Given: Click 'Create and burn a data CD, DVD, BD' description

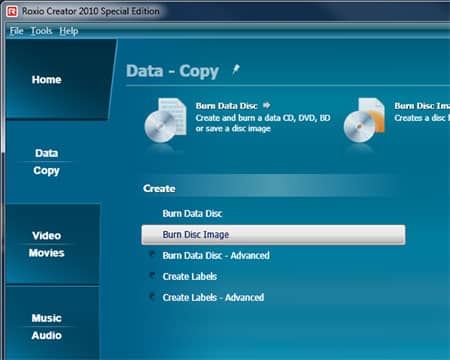Looking at the screenshot, I should (263, 118).
